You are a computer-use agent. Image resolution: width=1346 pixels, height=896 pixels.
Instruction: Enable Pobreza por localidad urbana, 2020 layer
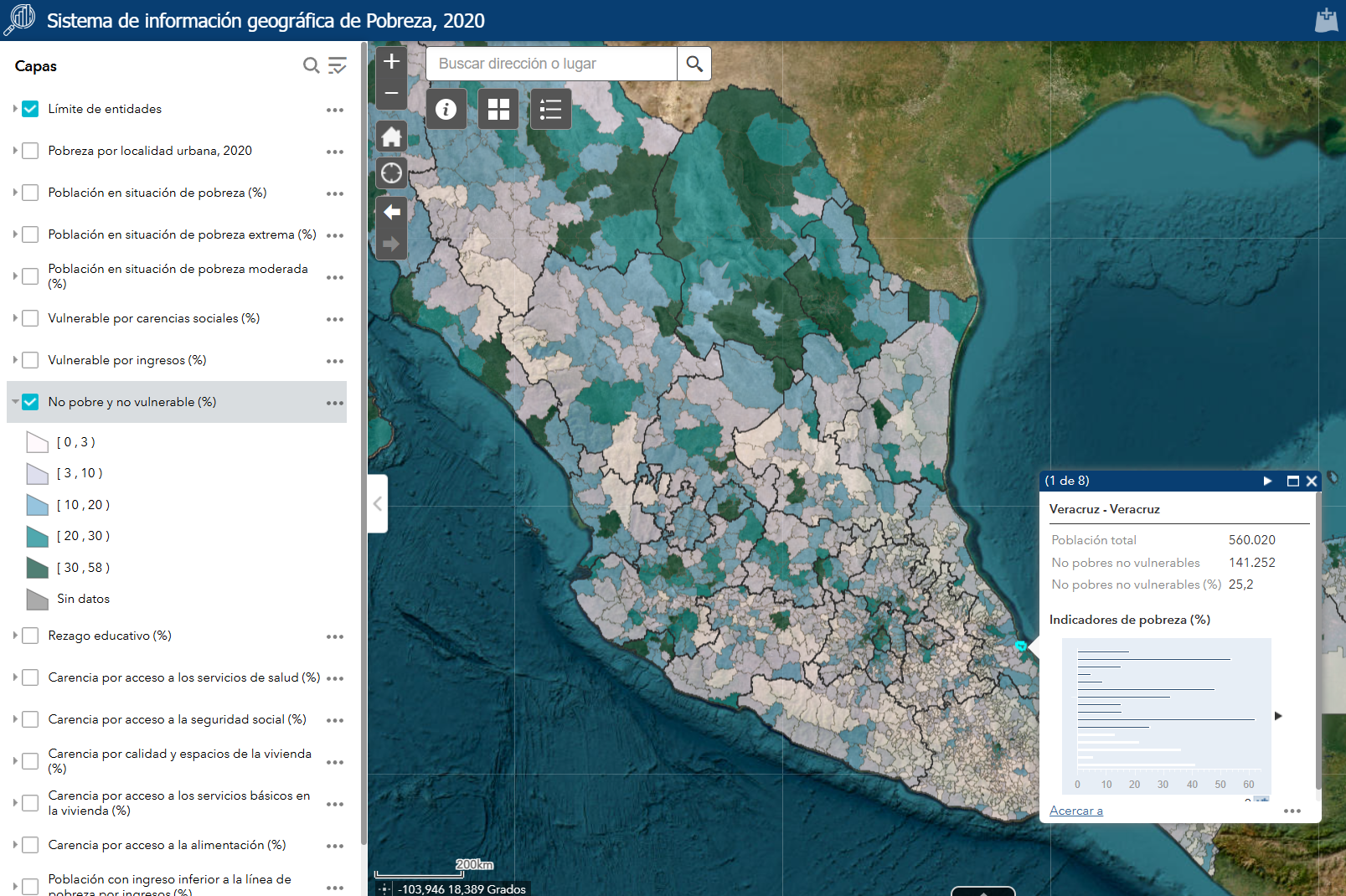[30, 151]
